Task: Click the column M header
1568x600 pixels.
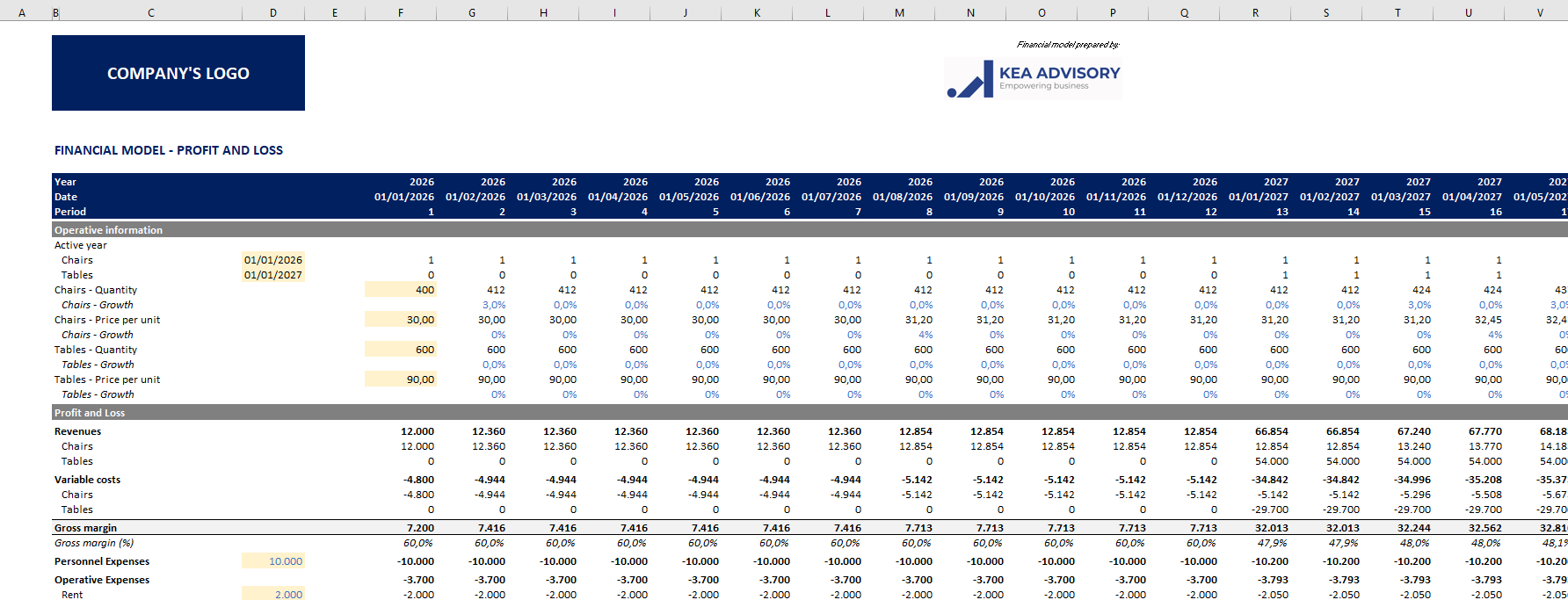Action: point(899,12)
